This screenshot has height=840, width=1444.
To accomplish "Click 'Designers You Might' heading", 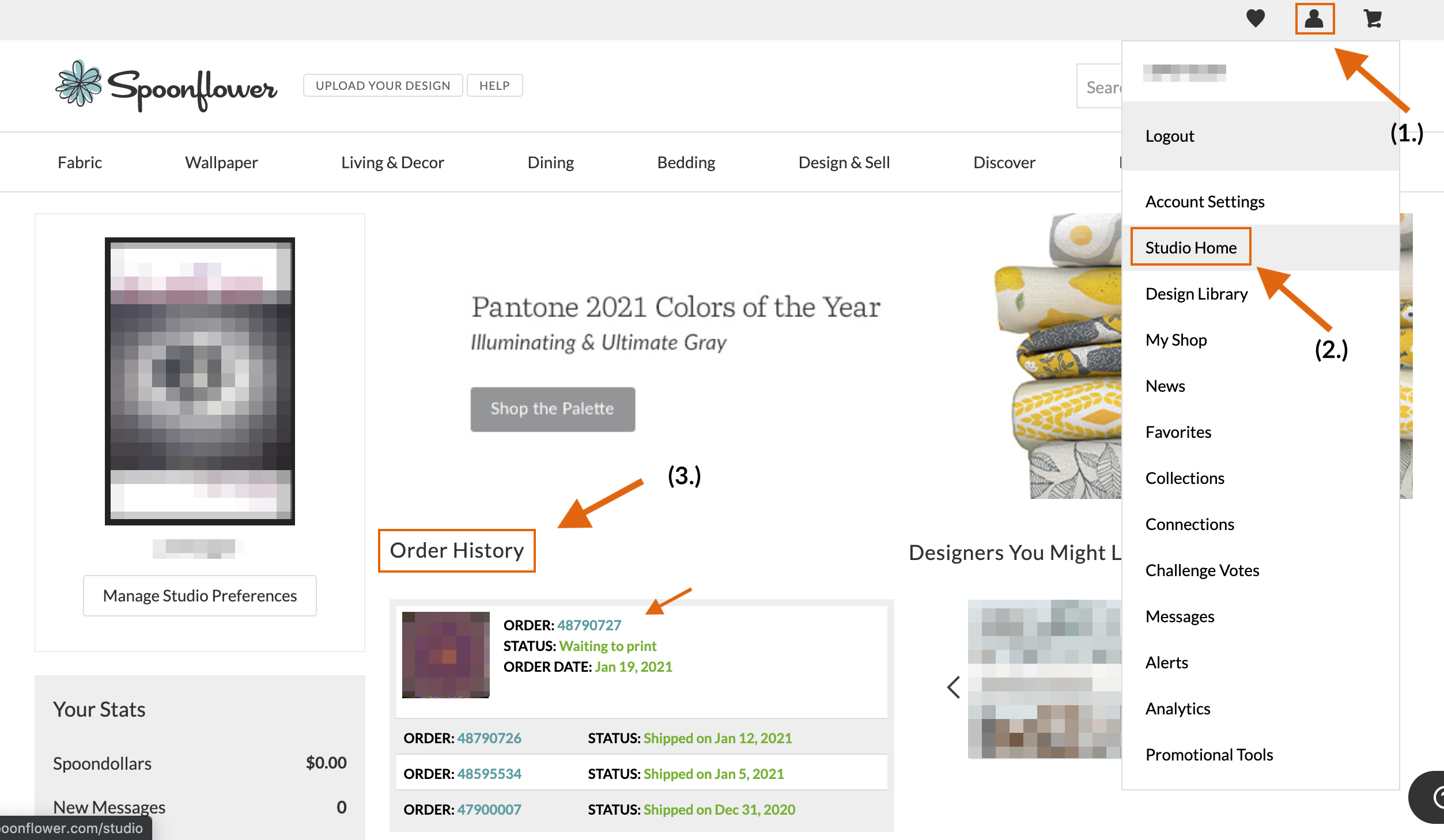I will click(1015, 553).
